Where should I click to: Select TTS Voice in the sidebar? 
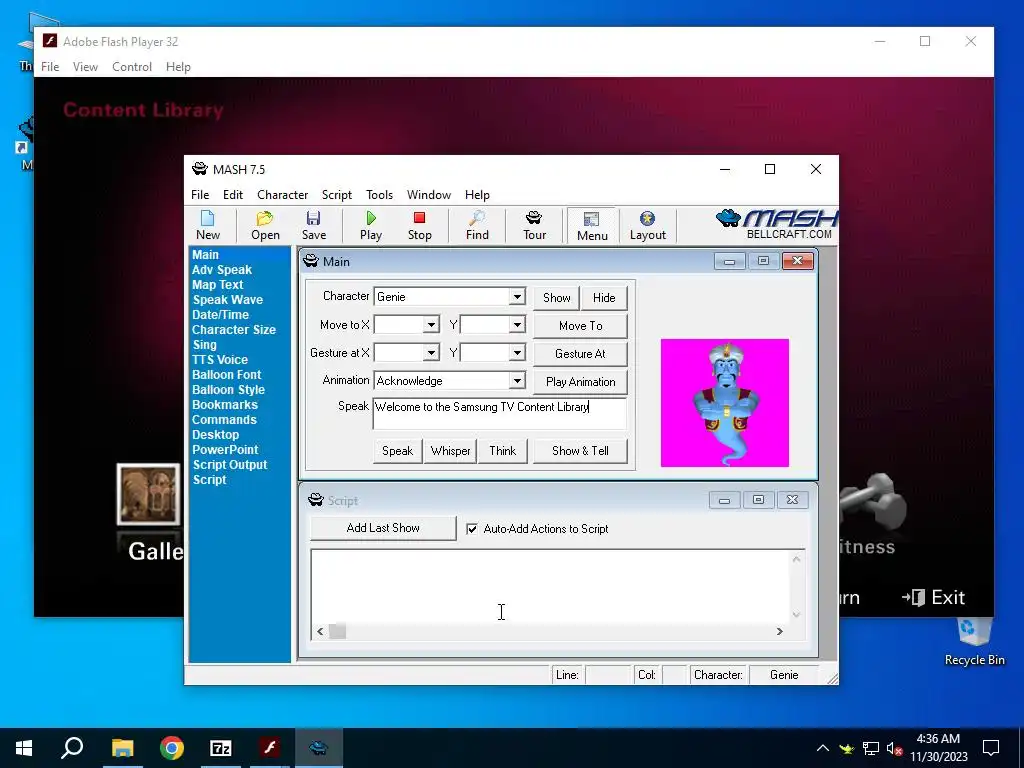pyautogui.click(x=219, y=360)
